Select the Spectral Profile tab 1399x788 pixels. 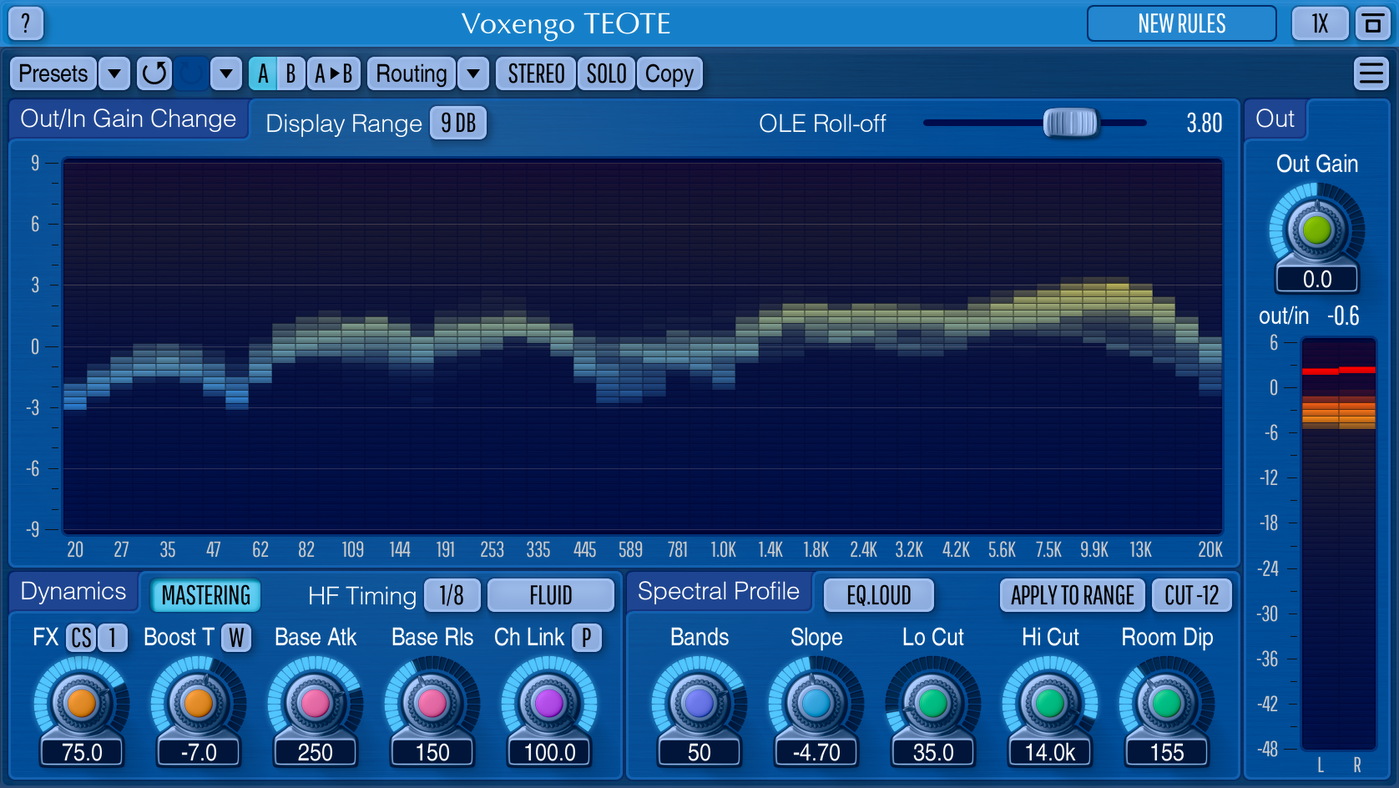pyautogui.click(x=718, y=592)
